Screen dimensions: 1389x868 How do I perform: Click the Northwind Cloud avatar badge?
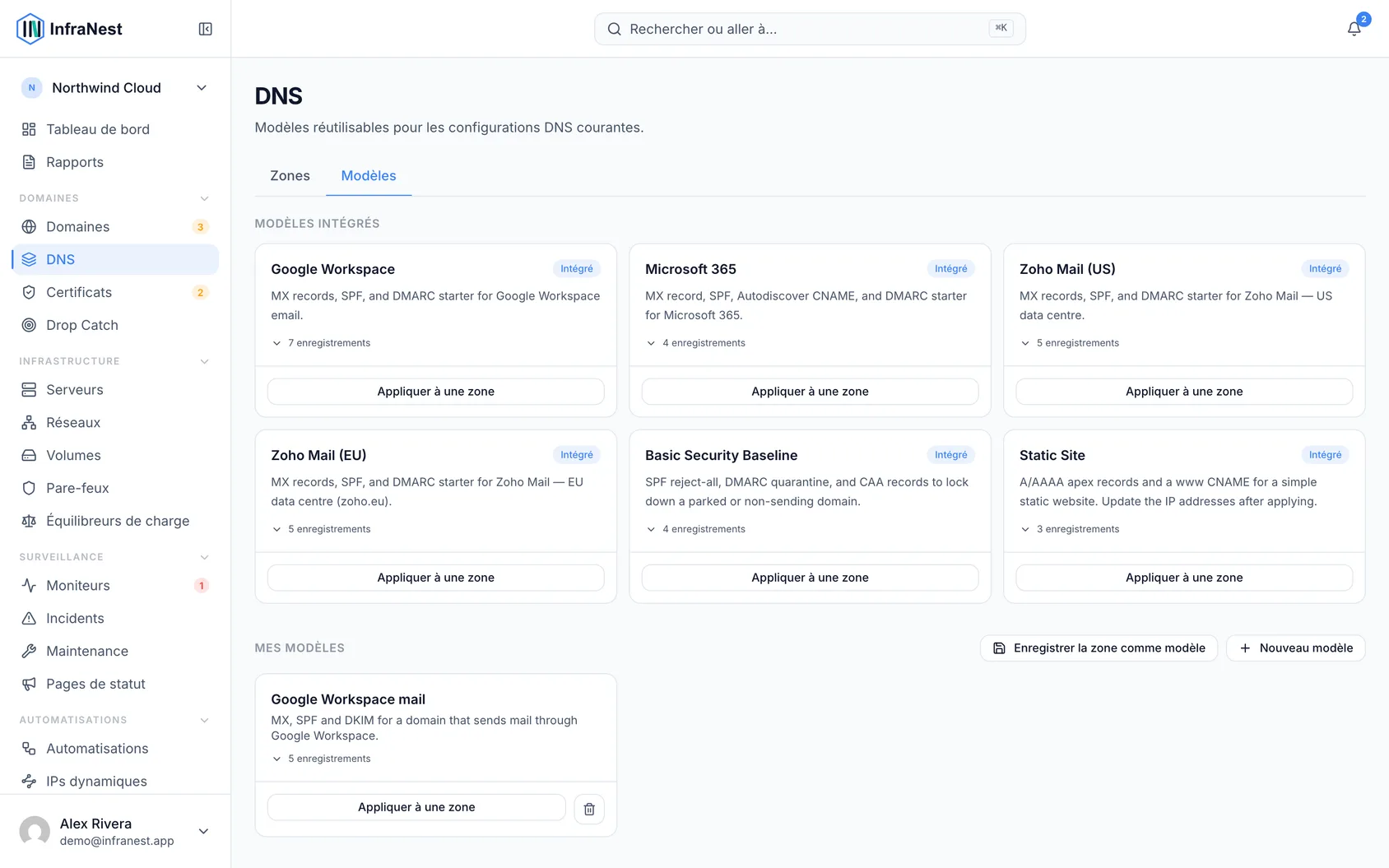point(31,88)
